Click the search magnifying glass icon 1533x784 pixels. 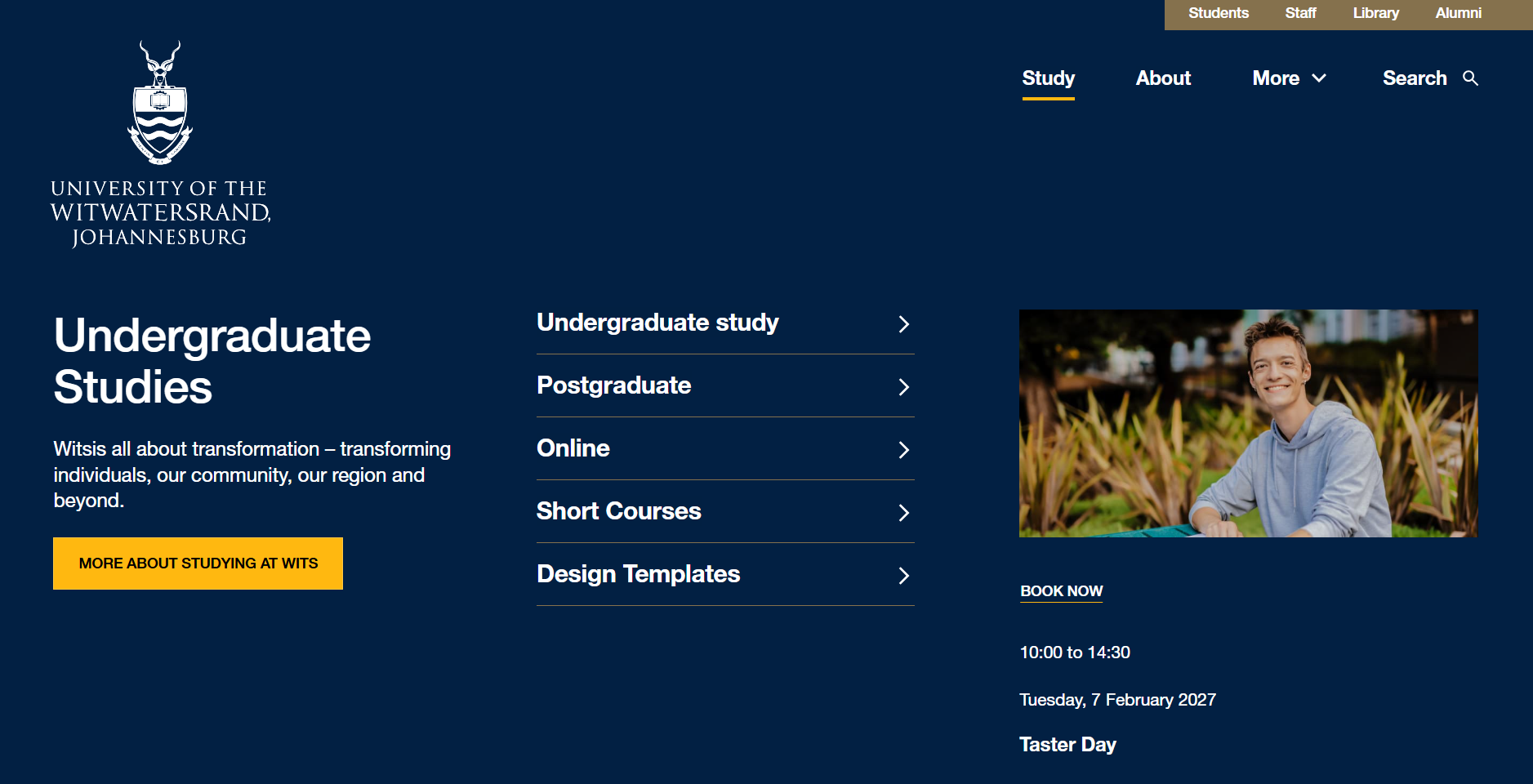[x=1470, y=78]
